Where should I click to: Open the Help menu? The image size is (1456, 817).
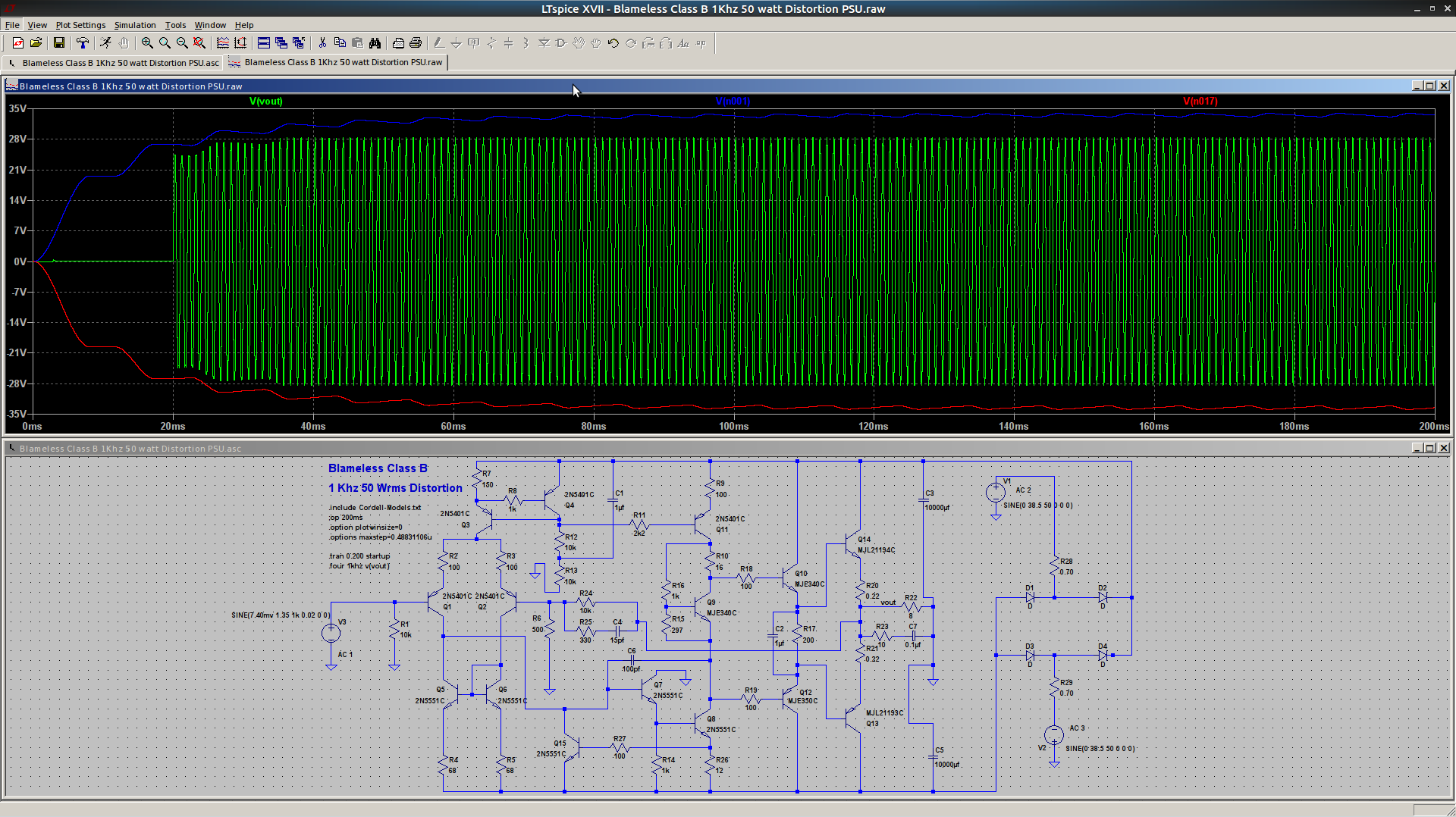coord(244,25)
